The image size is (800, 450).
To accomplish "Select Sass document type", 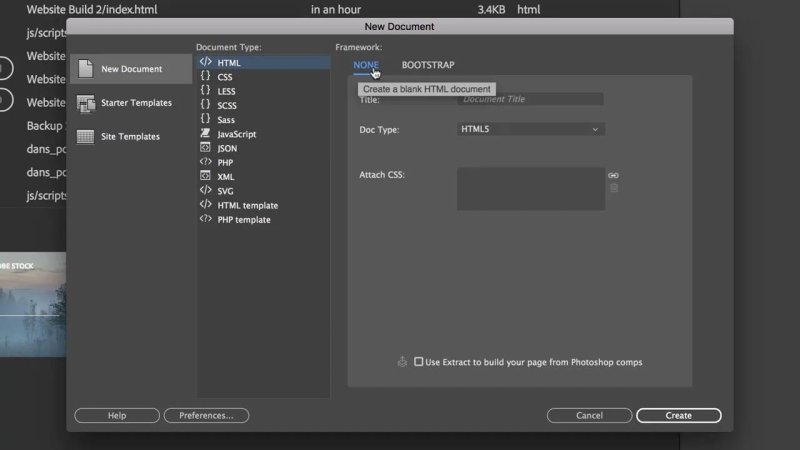I will [264, 120].
